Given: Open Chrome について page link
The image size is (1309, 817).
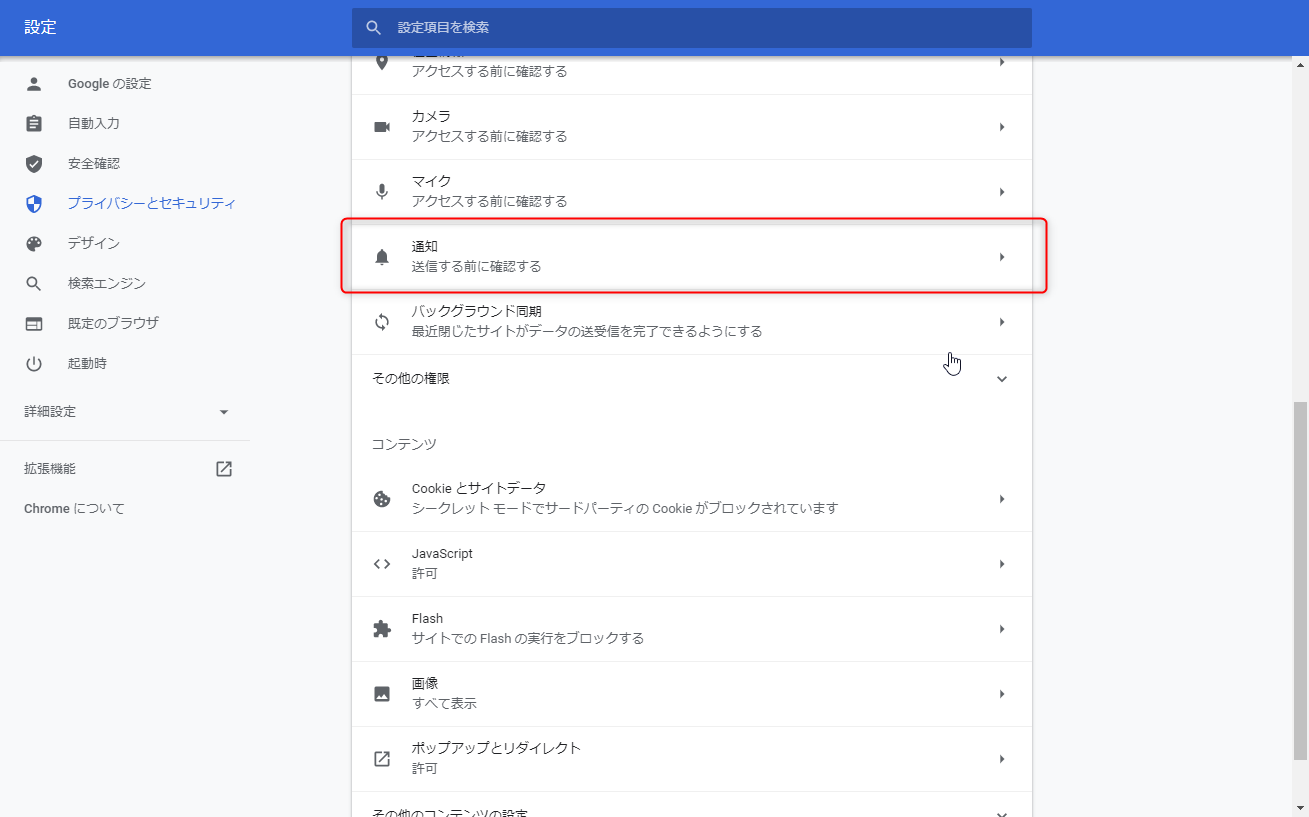Looking at the screenshot, I should (75, 509).
